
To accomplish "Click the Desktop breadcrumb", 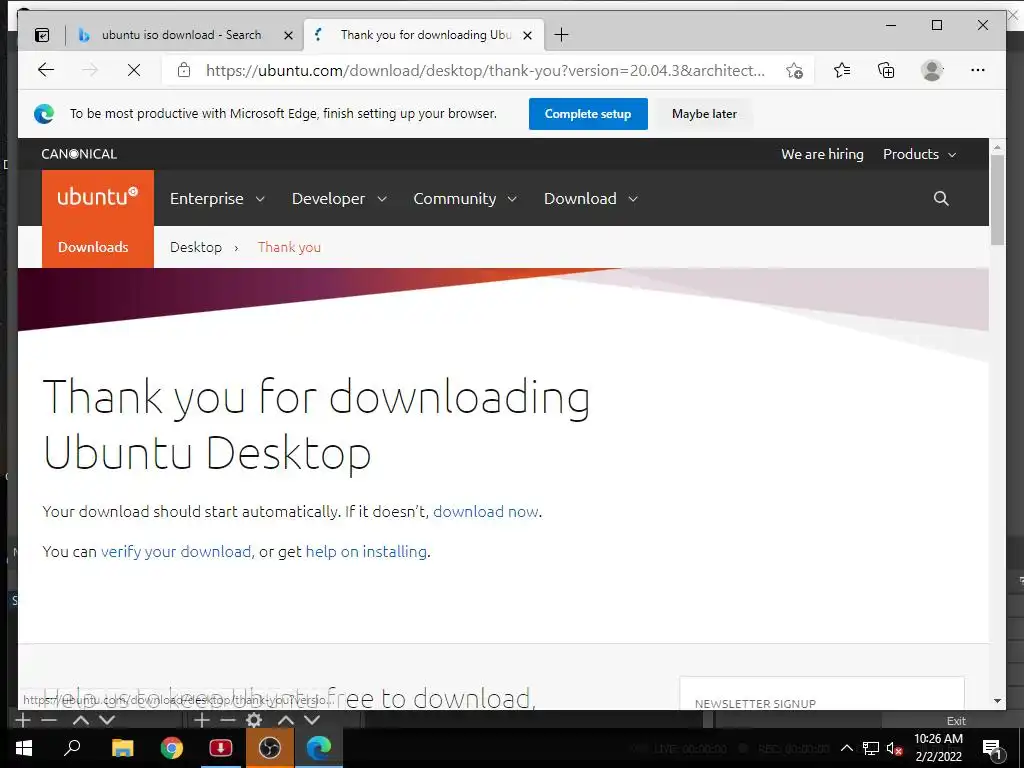I will [x=196, y=247].
